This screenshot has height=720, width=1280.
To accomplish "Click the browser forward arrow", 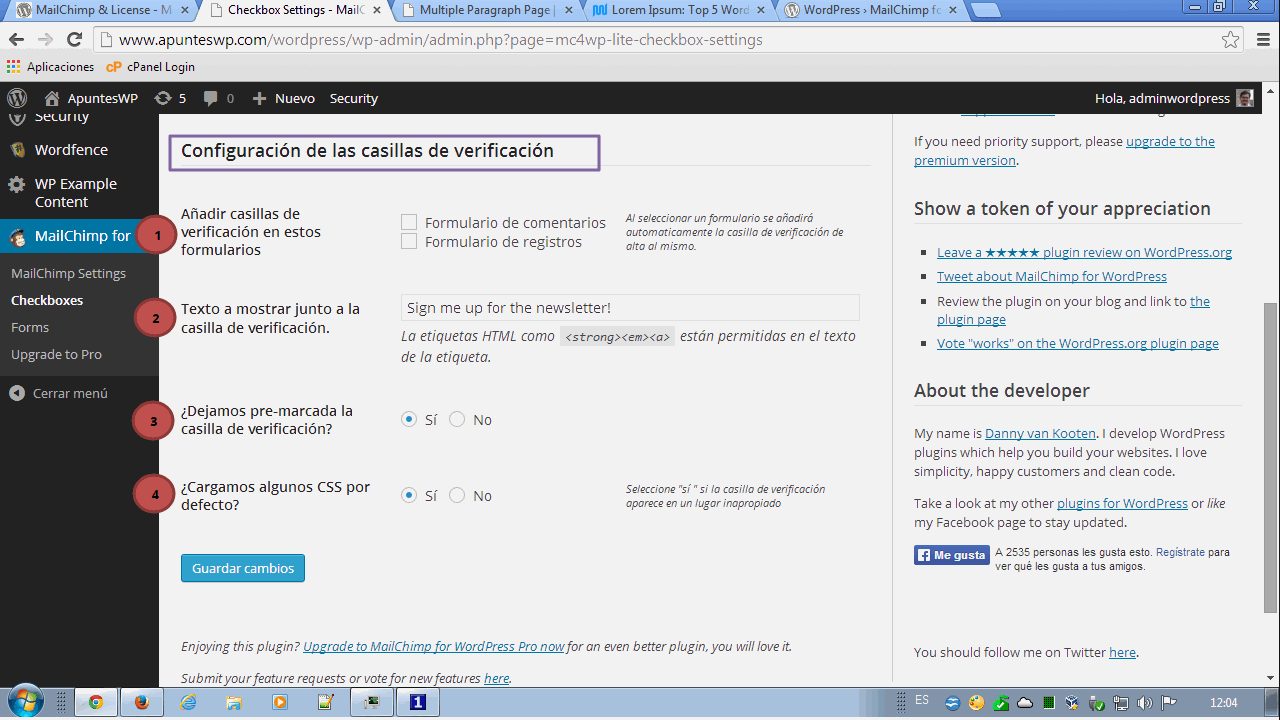I will (45, 40).
